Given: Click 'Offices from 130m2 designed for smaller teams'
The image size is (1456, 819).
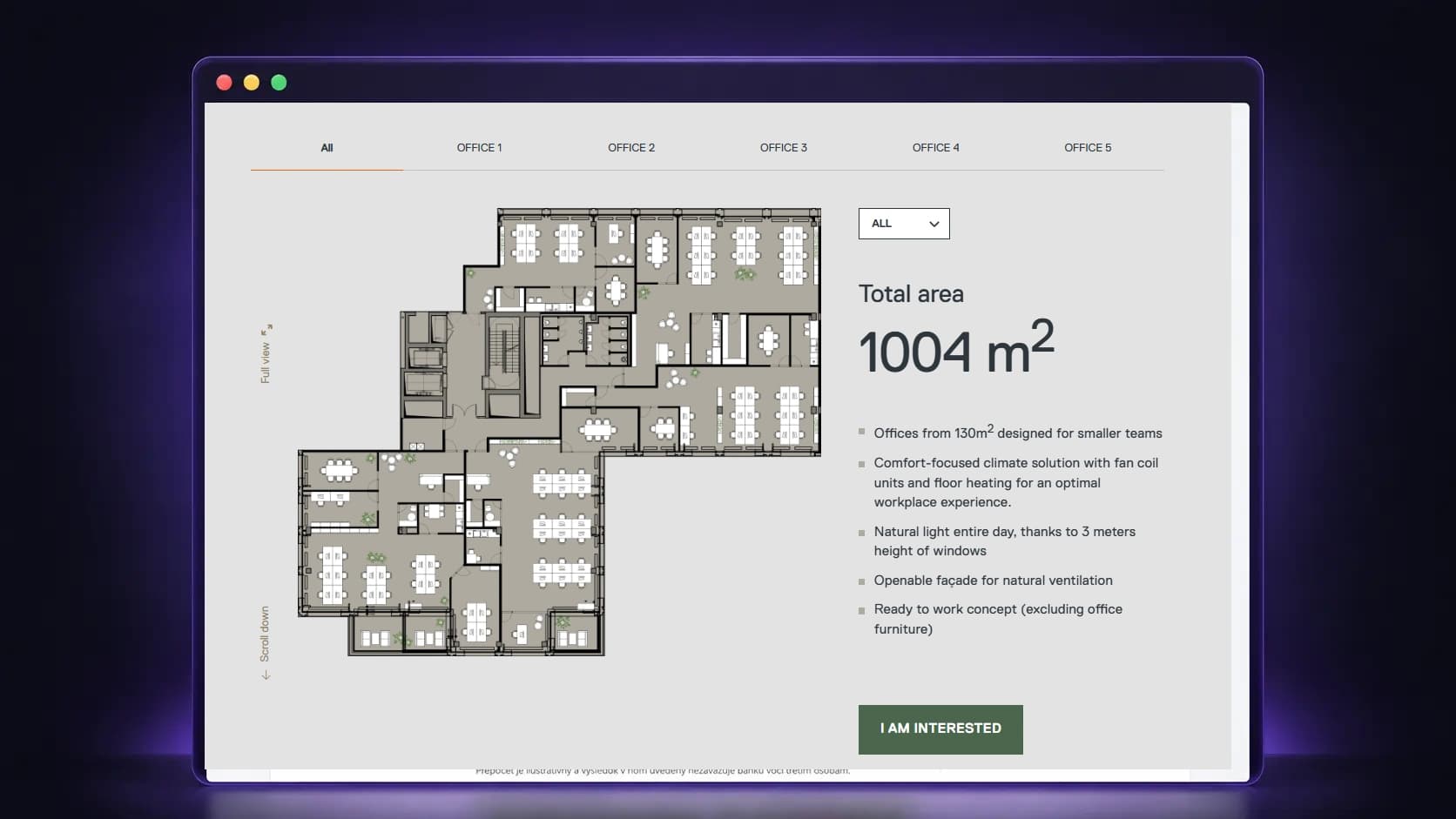Looking at the screenshot, I should click(x=1018, y=433).
